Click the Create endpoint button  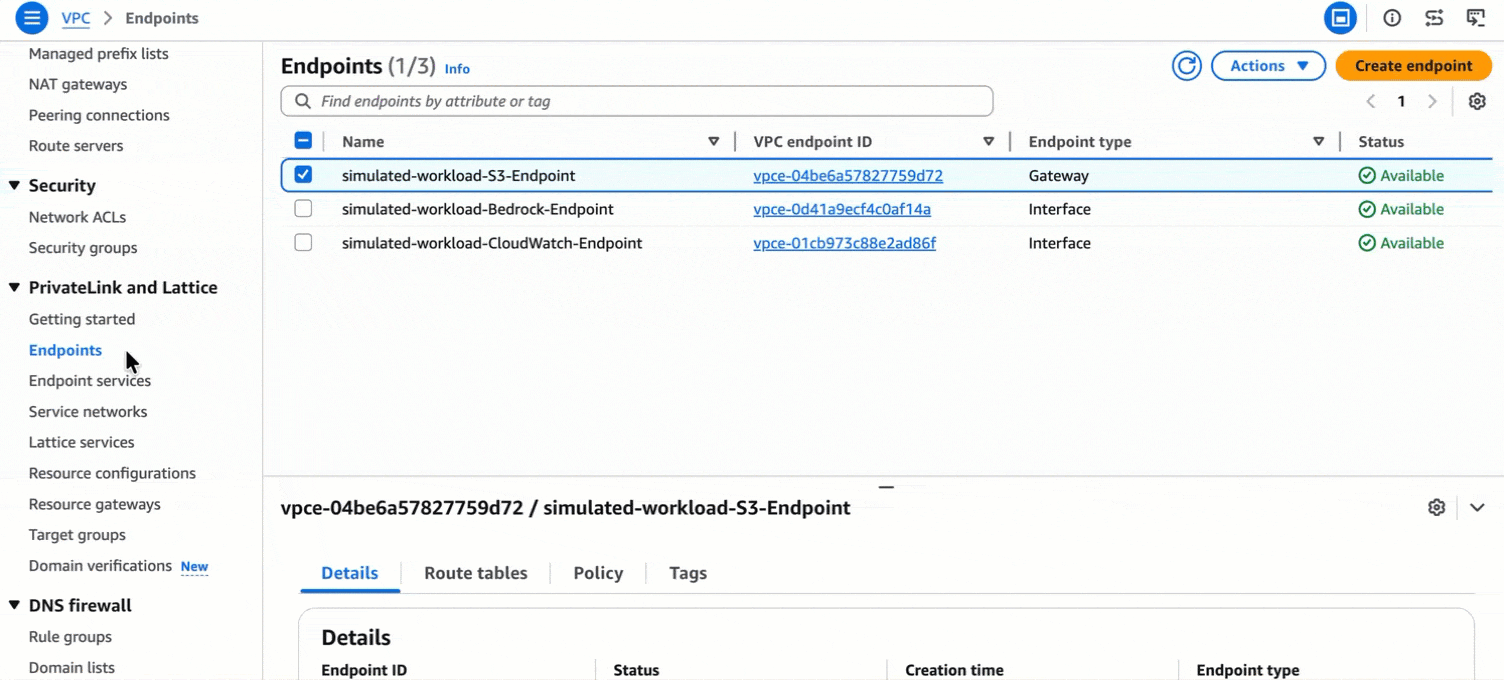point(1413,66)
